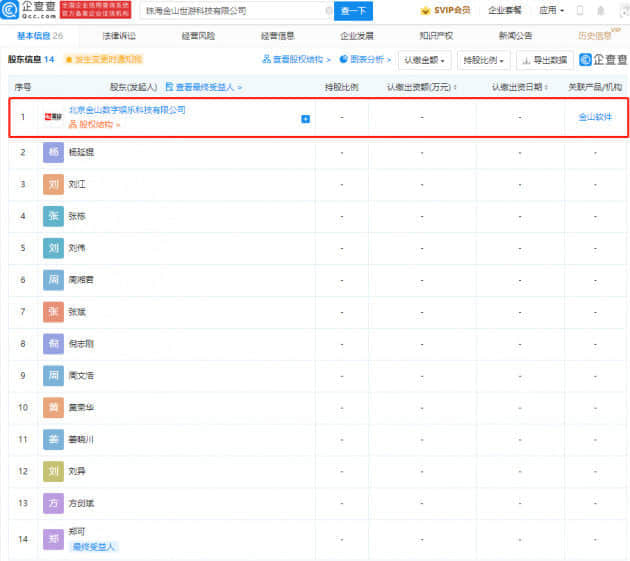Screen dimensions: 630x561
Task: Click the blue 周 avatar in row 9
Action: pyautogui.click(x=53, y=375)
